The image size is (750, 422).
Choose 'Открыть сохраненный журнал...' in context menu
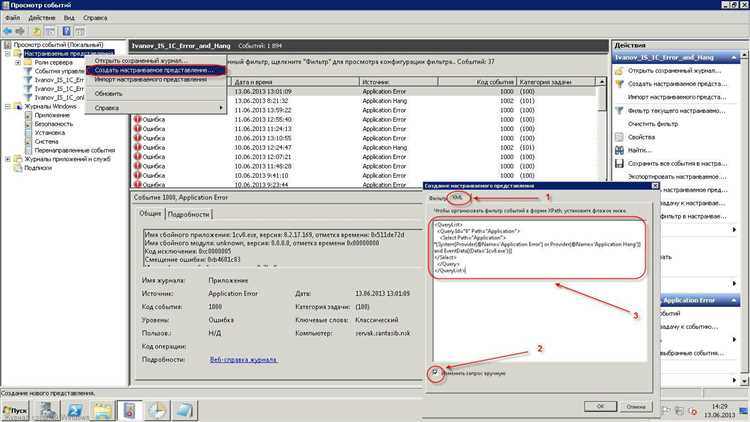[x=155, y=61]
